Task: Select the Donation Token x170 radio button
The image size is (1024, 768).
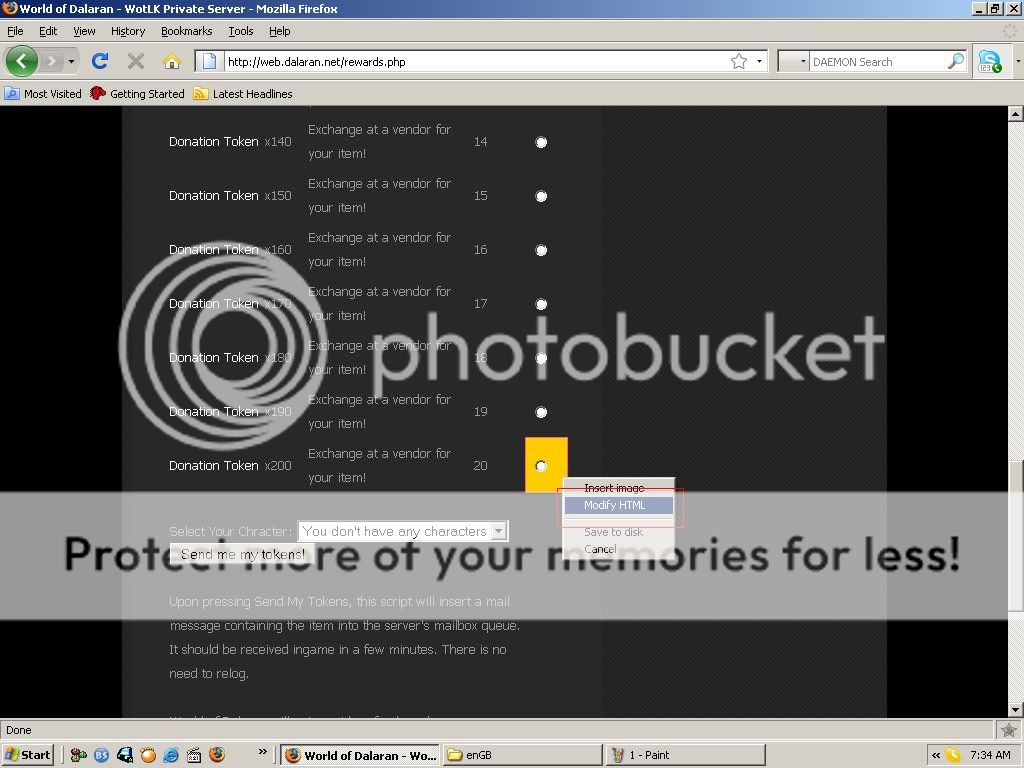Action: (x=541, y=304)
